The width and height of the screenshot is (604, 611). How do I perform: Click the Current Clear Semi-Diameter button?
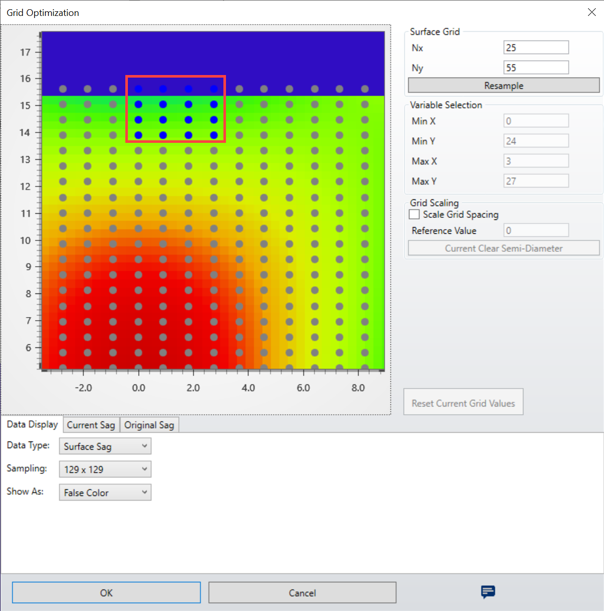coord(503,248)
